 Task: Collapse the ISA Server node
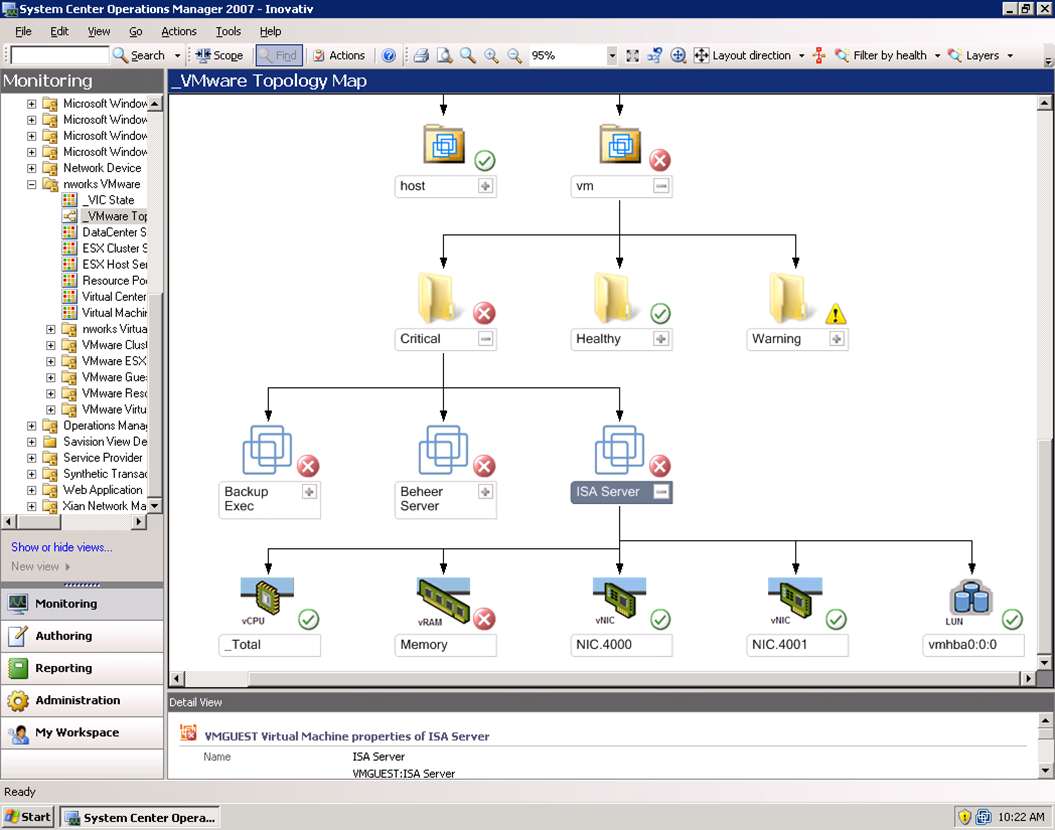point(661,492)
